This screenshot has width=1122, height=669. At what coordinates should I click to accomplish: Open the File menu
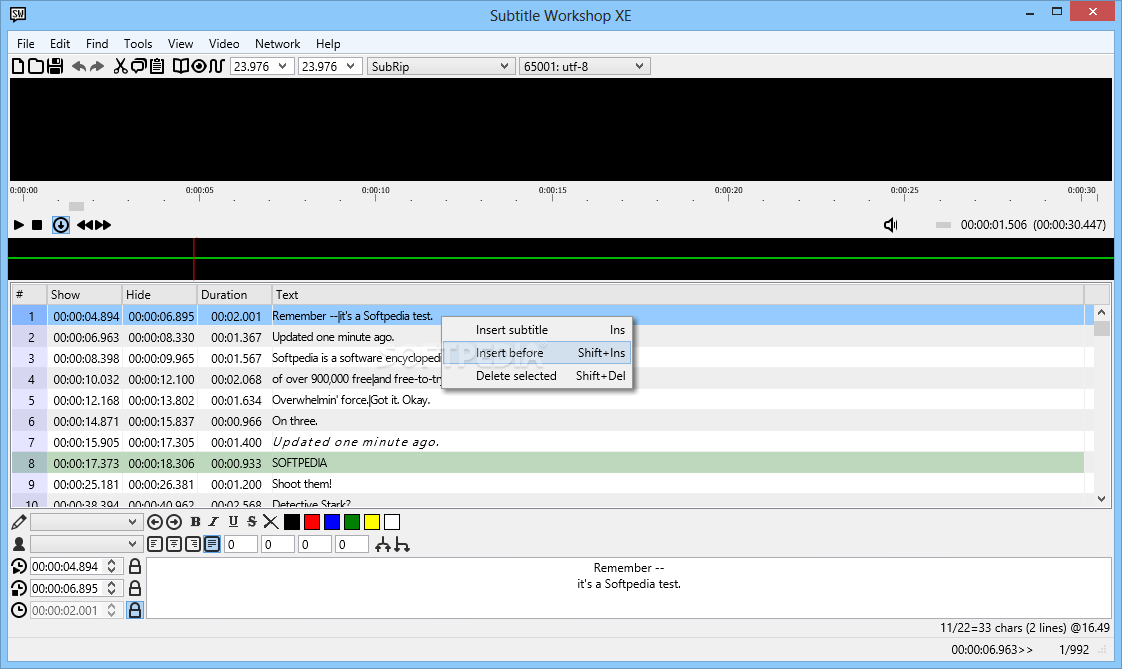pos(26,44)
